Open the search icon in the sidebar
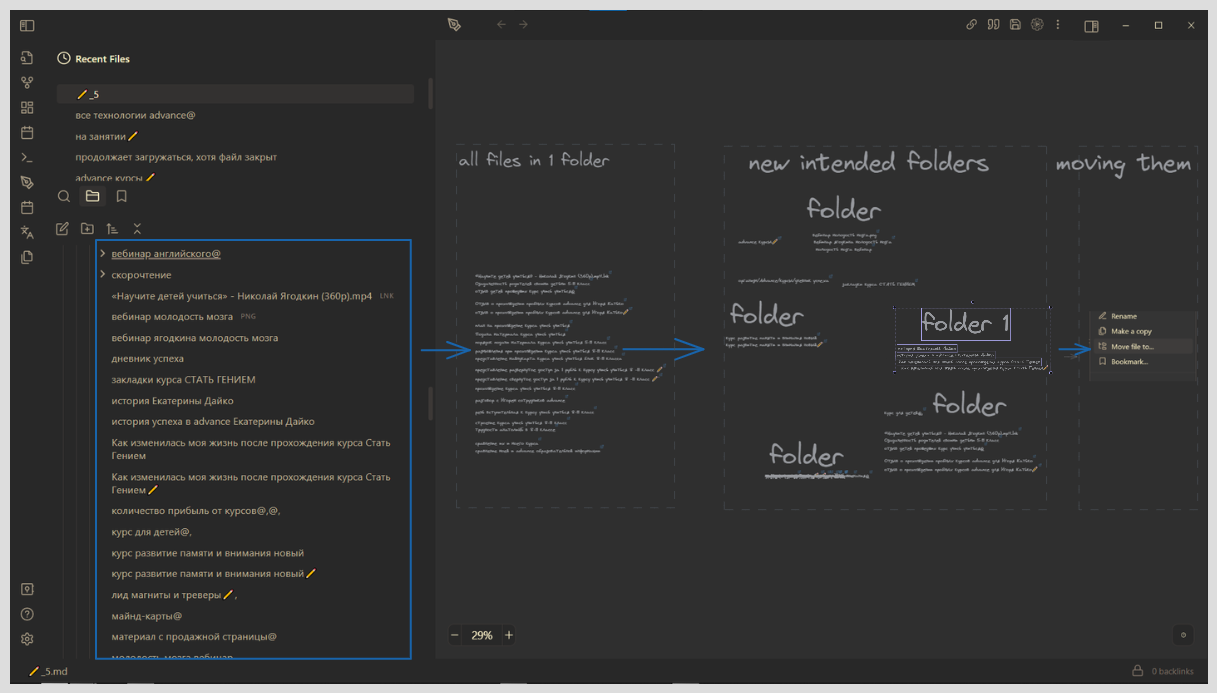This screenshot has height=693, width=1217. pyautogui.click(x=64, y=196)
